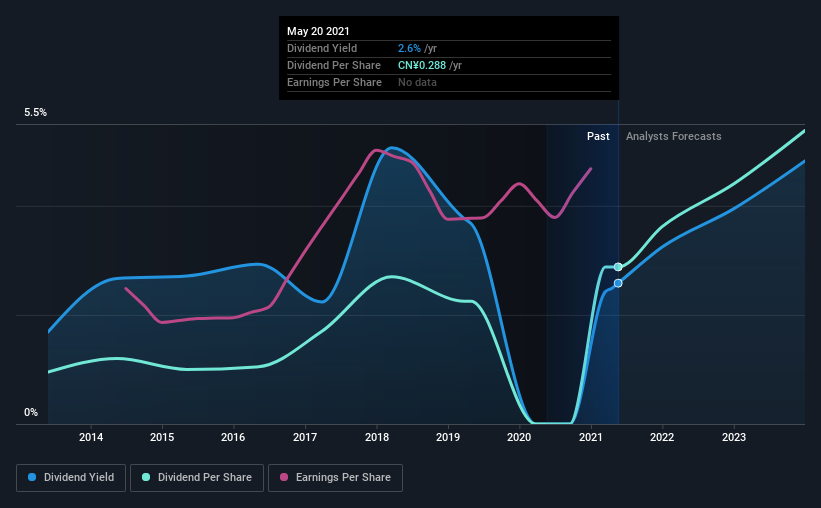Click the CN¥0.288 dividend per share value
The height and width of the screenshot is (508, 821).
(x=422, y=65)
